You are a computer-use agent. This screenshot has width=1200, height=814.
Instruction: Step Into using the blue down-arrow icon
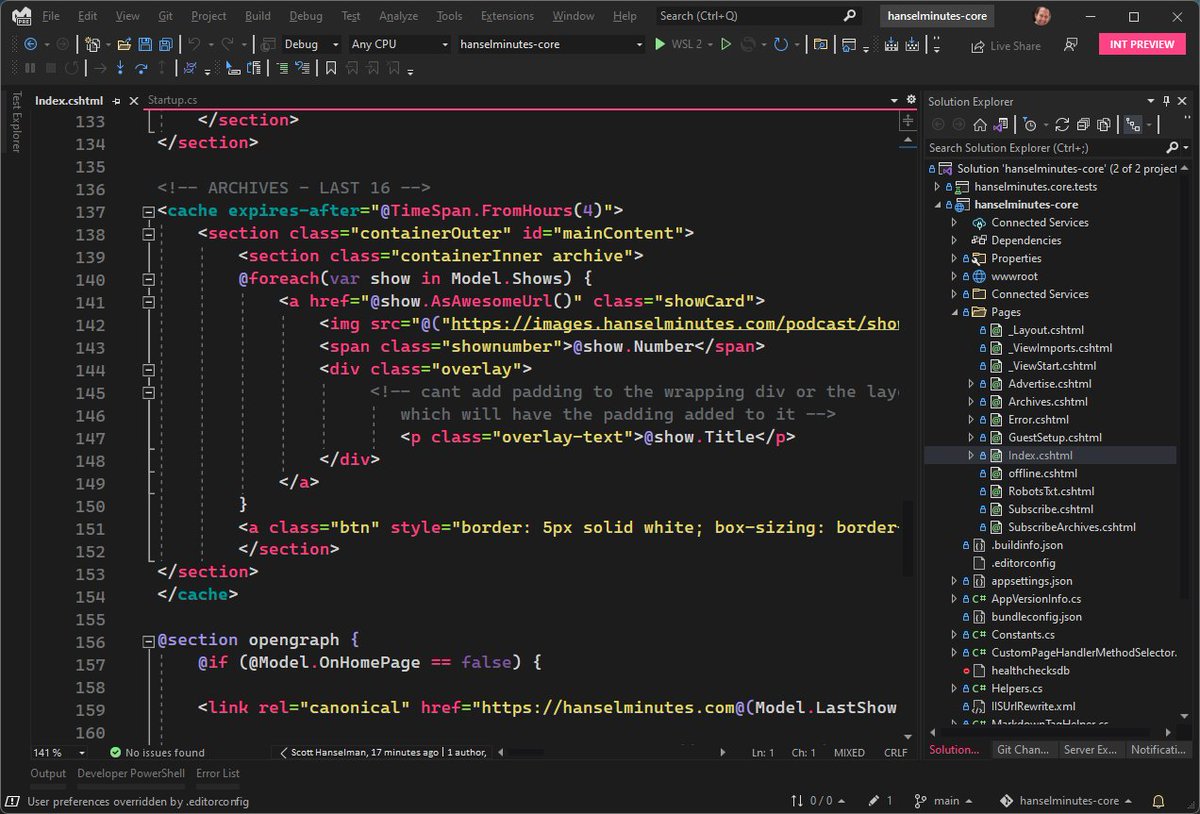pyautogui.click(x=121, y=68)
